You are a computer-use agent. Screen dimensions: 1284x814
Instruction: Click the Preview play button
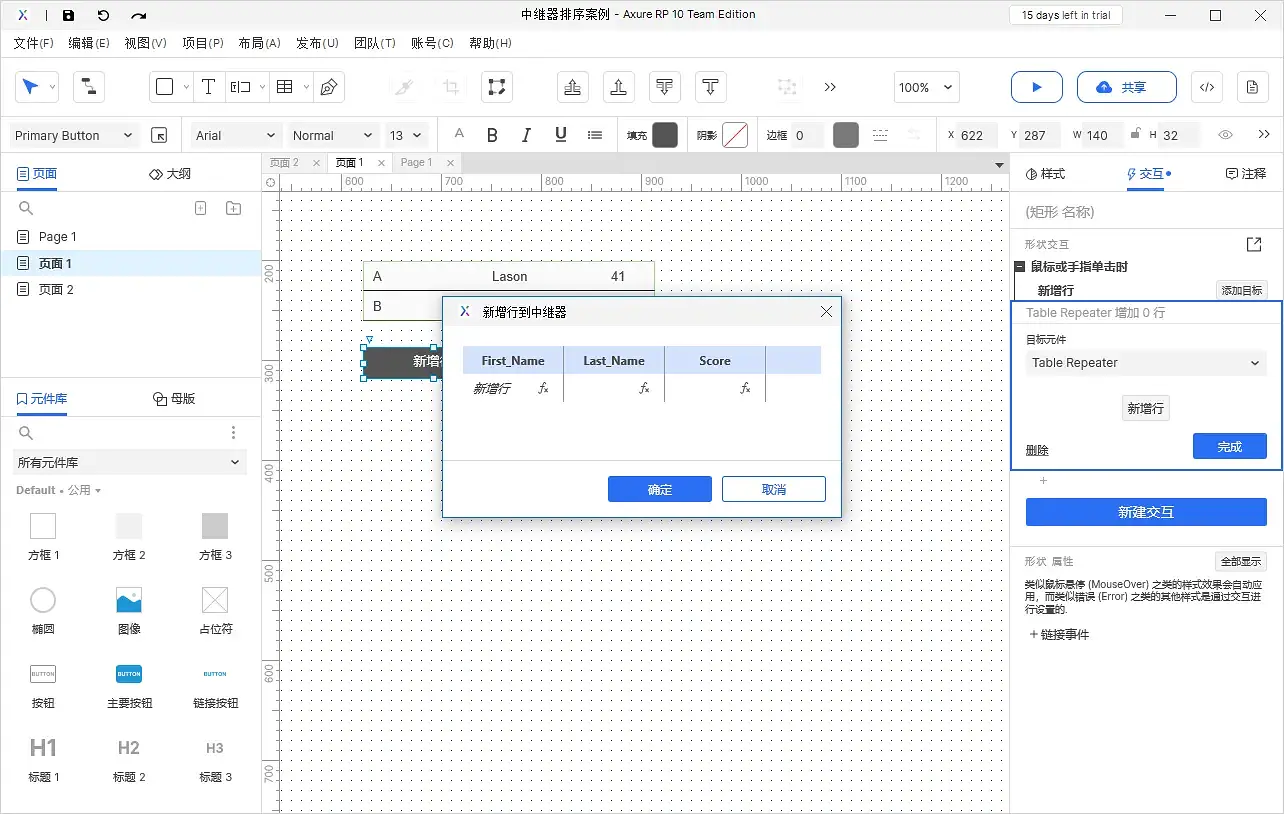click(1036, 87)
